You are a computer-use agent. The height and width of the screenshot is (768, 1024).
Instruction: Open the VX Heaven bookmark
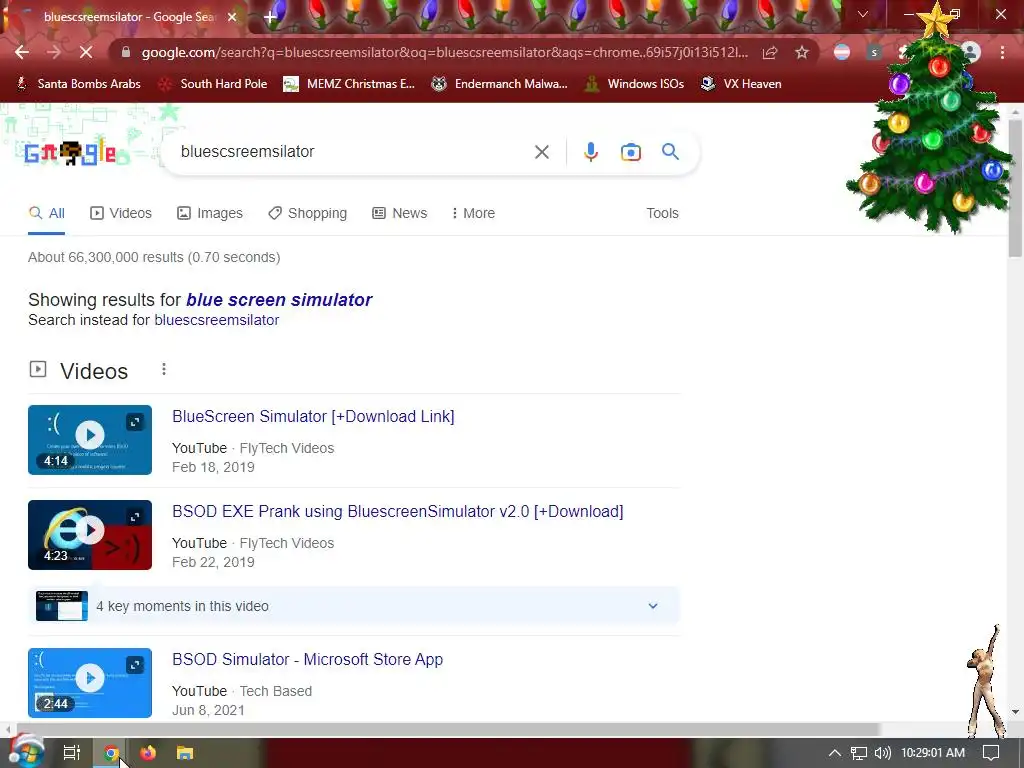741,84
